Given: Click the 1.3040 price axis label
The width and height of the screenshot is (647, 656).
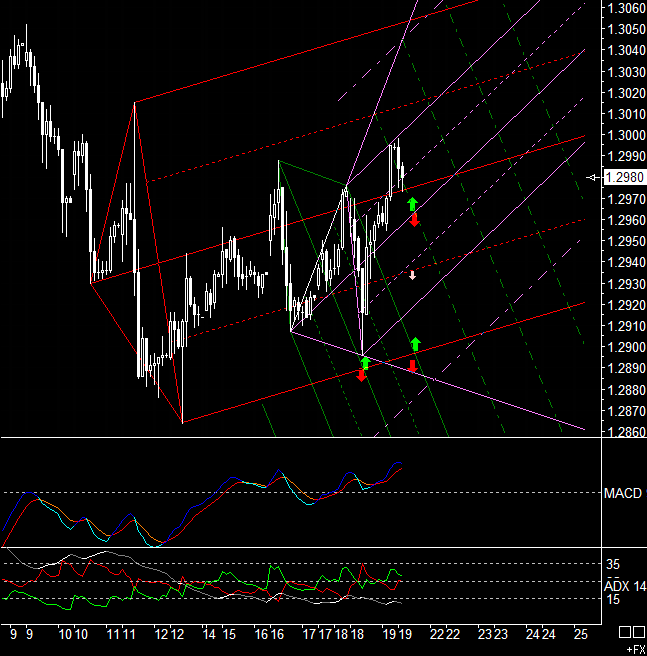Looking at the screenshot, I should click(626, 50).
